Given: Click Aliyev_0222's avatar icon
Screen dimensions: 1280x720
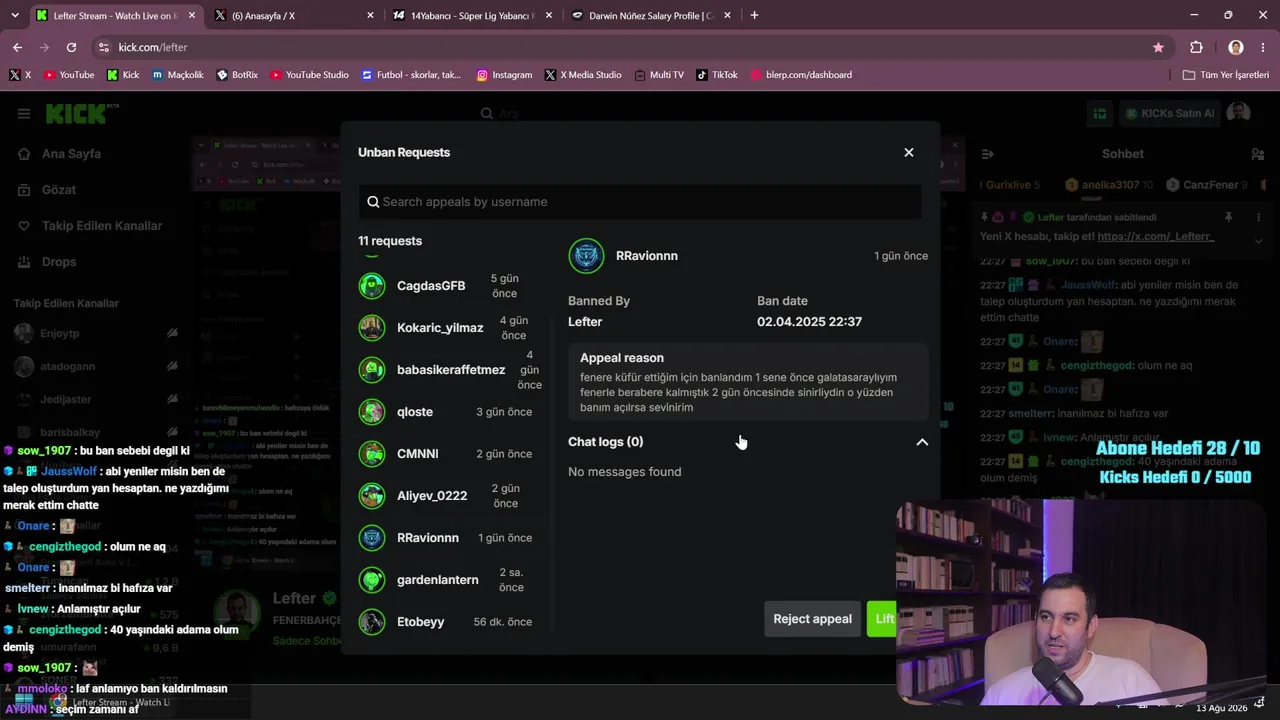Looking at the screenshot, I should (x=372, y=496).
